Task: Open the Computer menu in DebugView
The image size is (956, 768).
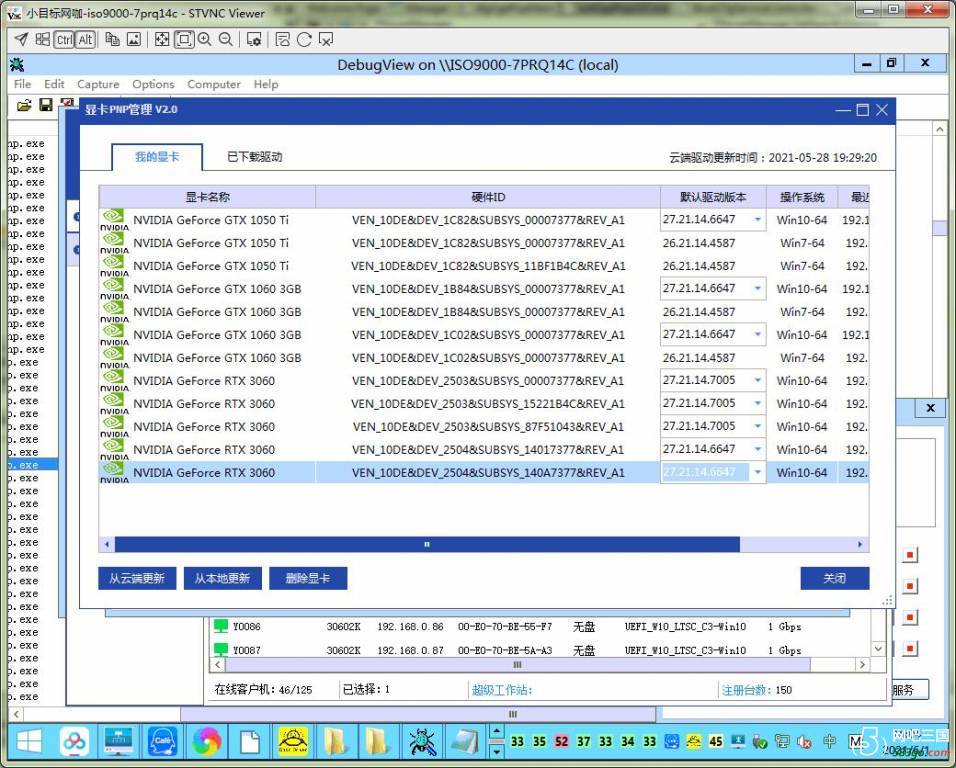Action: tap(214, 84)
